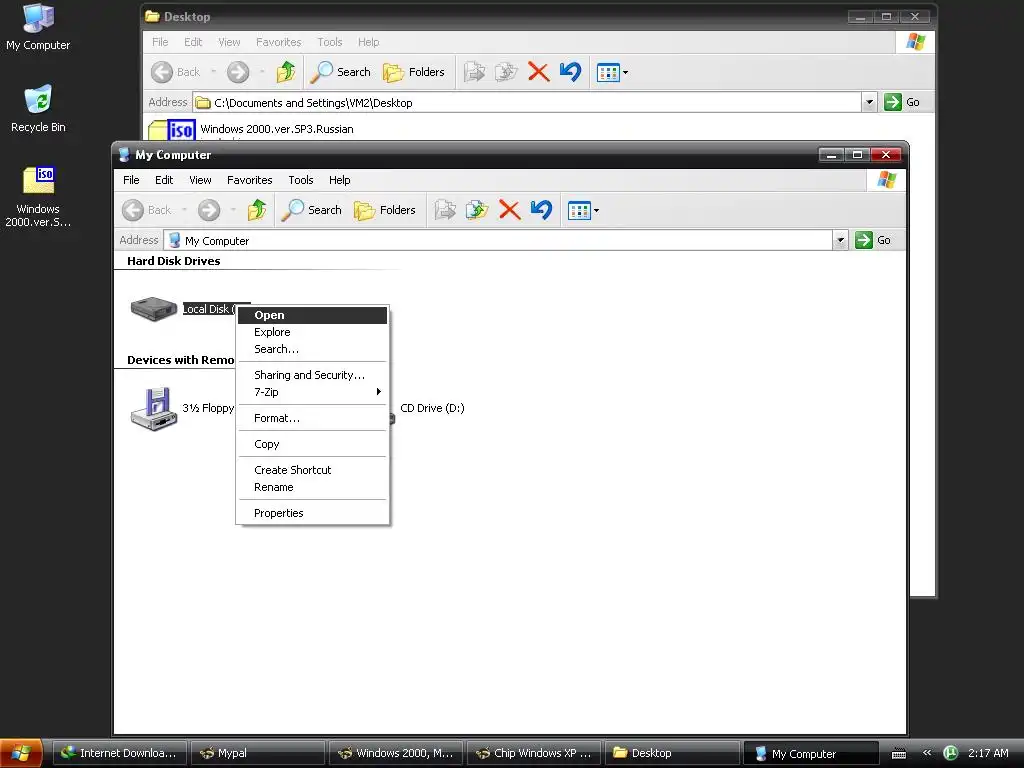Click Undo icon in Desktop window toolbar
1024x768 pixels.
tap(570, 72)
